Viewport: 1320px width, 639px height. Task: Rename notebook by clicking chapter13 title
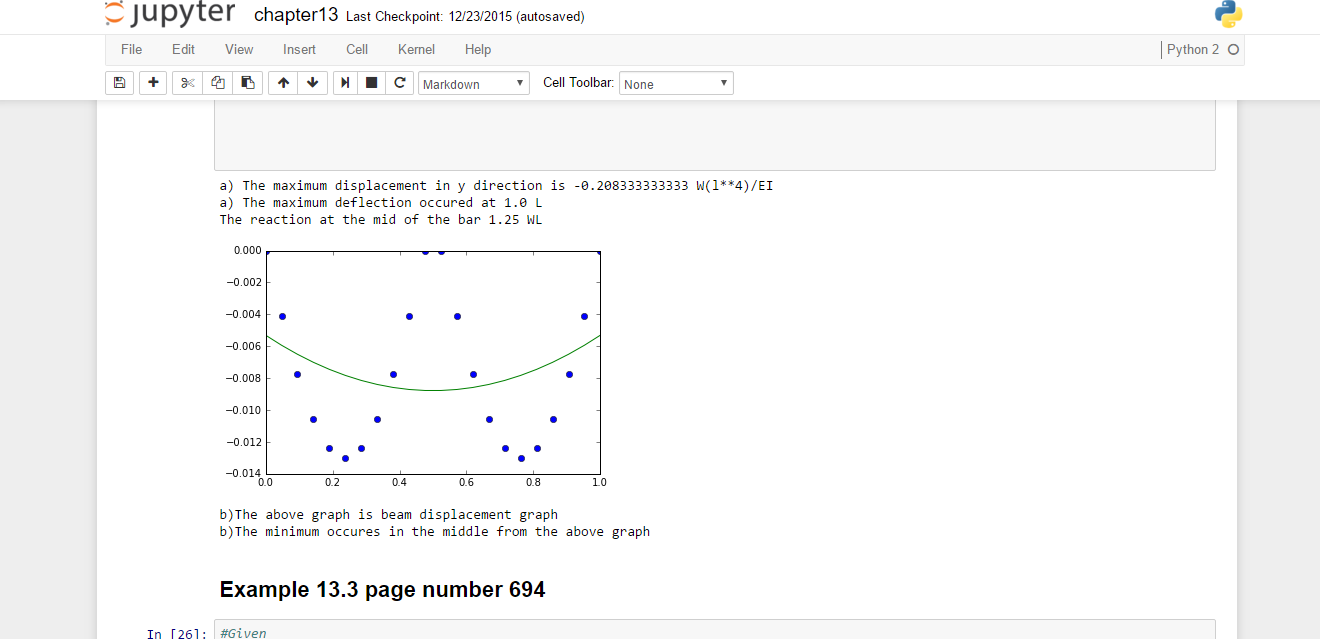point(296,15)
